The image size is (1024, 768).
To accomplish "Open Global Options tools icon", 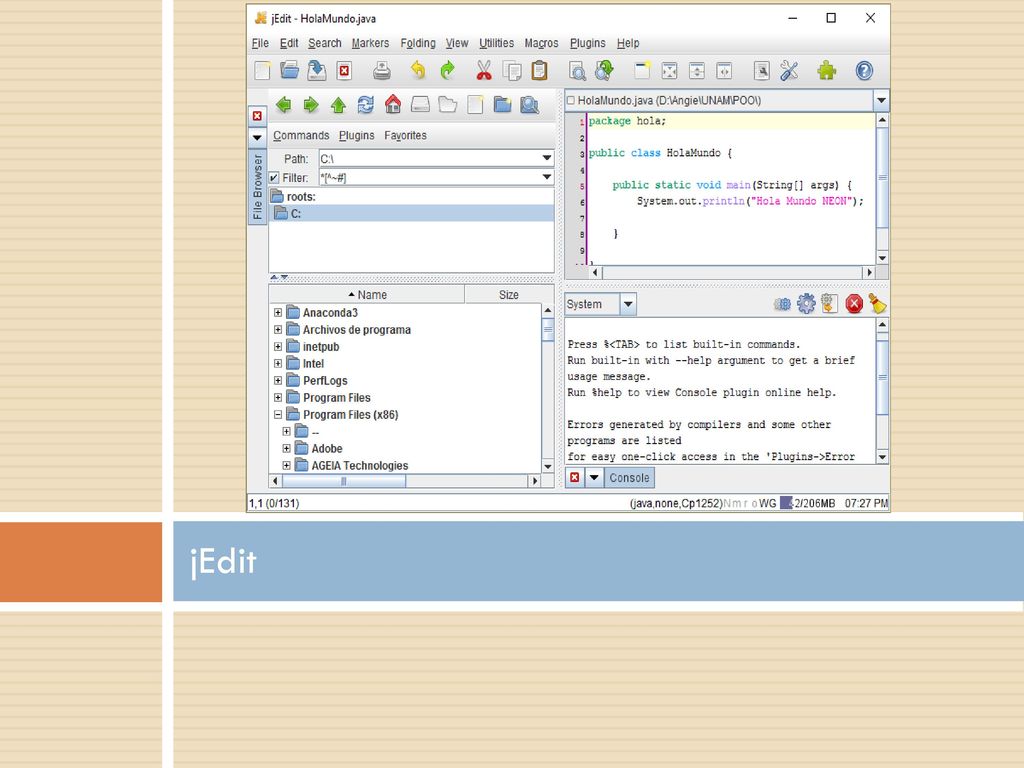I will tap(789, 71).
